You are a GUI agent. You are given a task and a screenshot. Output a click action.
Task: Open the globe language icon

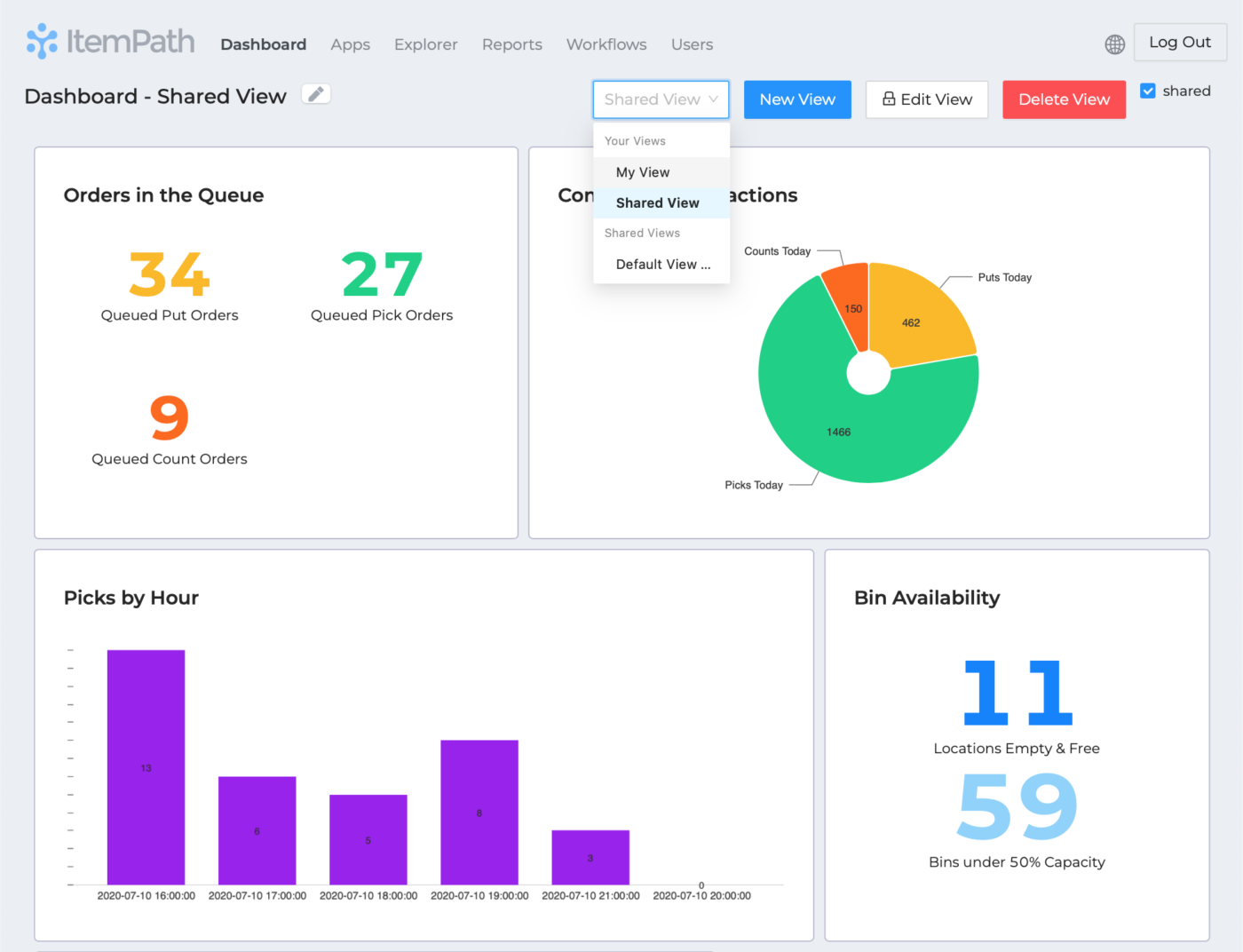click(1114, 44)
